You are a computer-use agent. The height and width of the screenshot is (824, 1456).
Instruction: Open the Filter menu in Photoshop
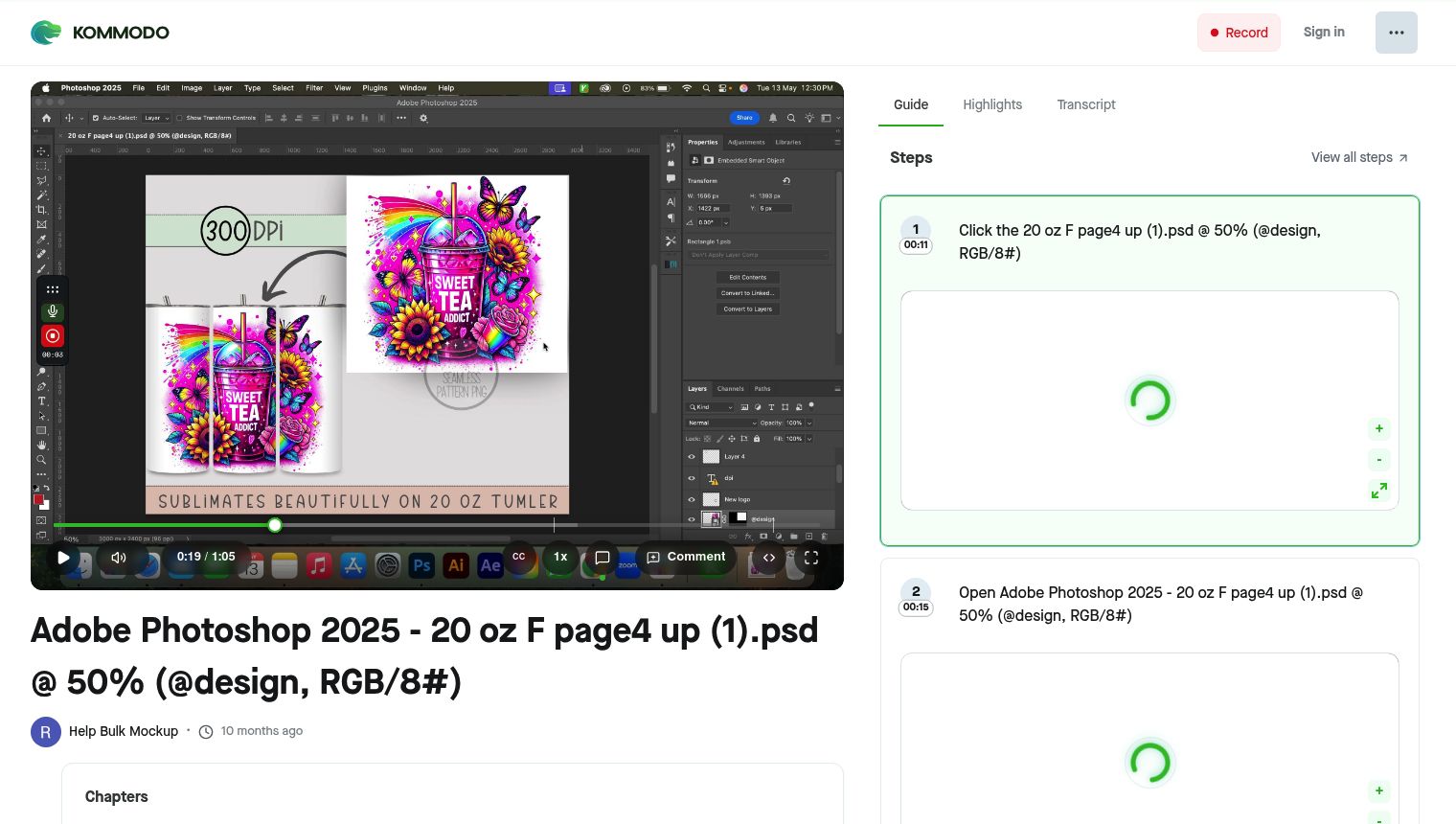313,87
